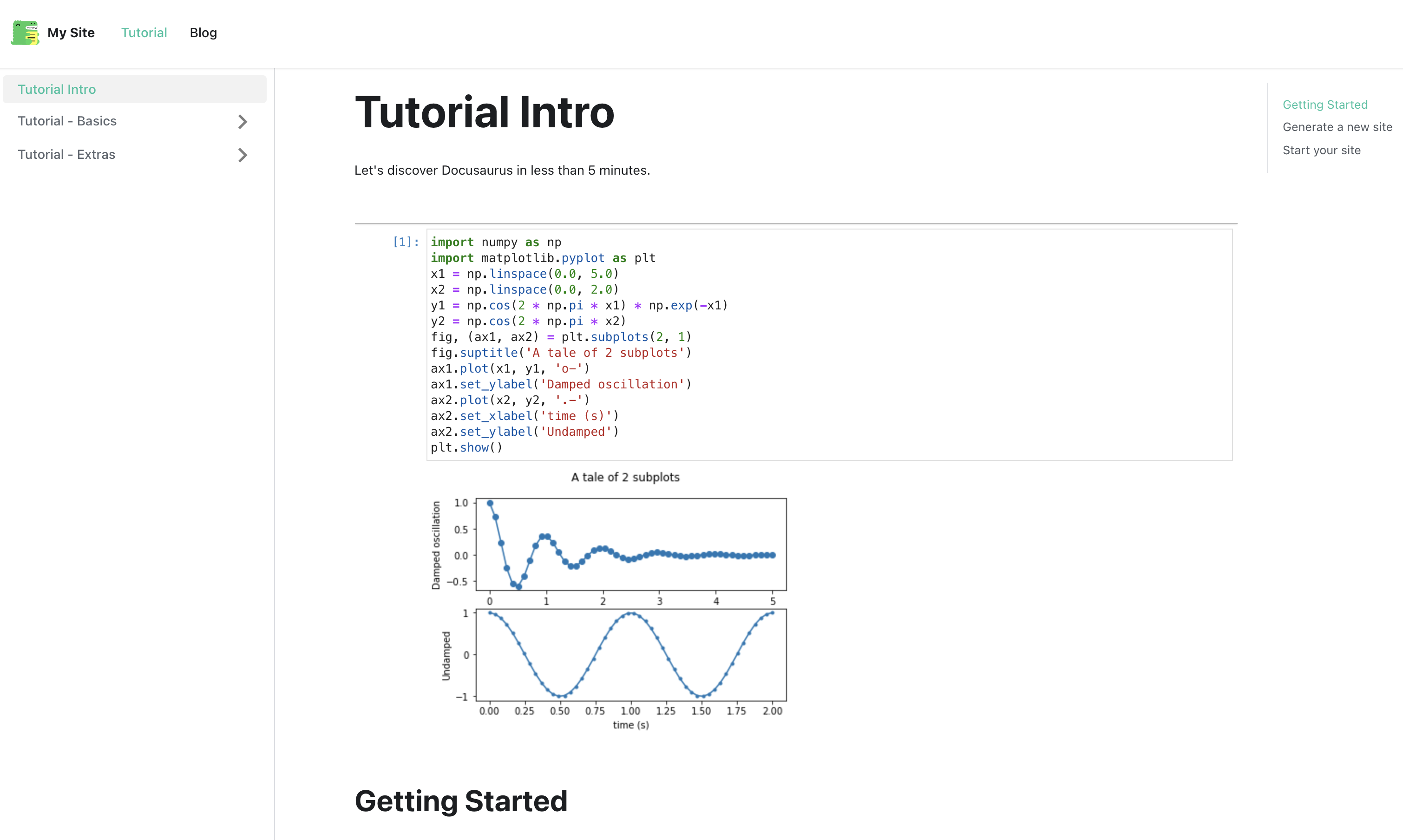
Task: Click the Docusaurus dinosaur logo icon
Action: coord(25,33)
